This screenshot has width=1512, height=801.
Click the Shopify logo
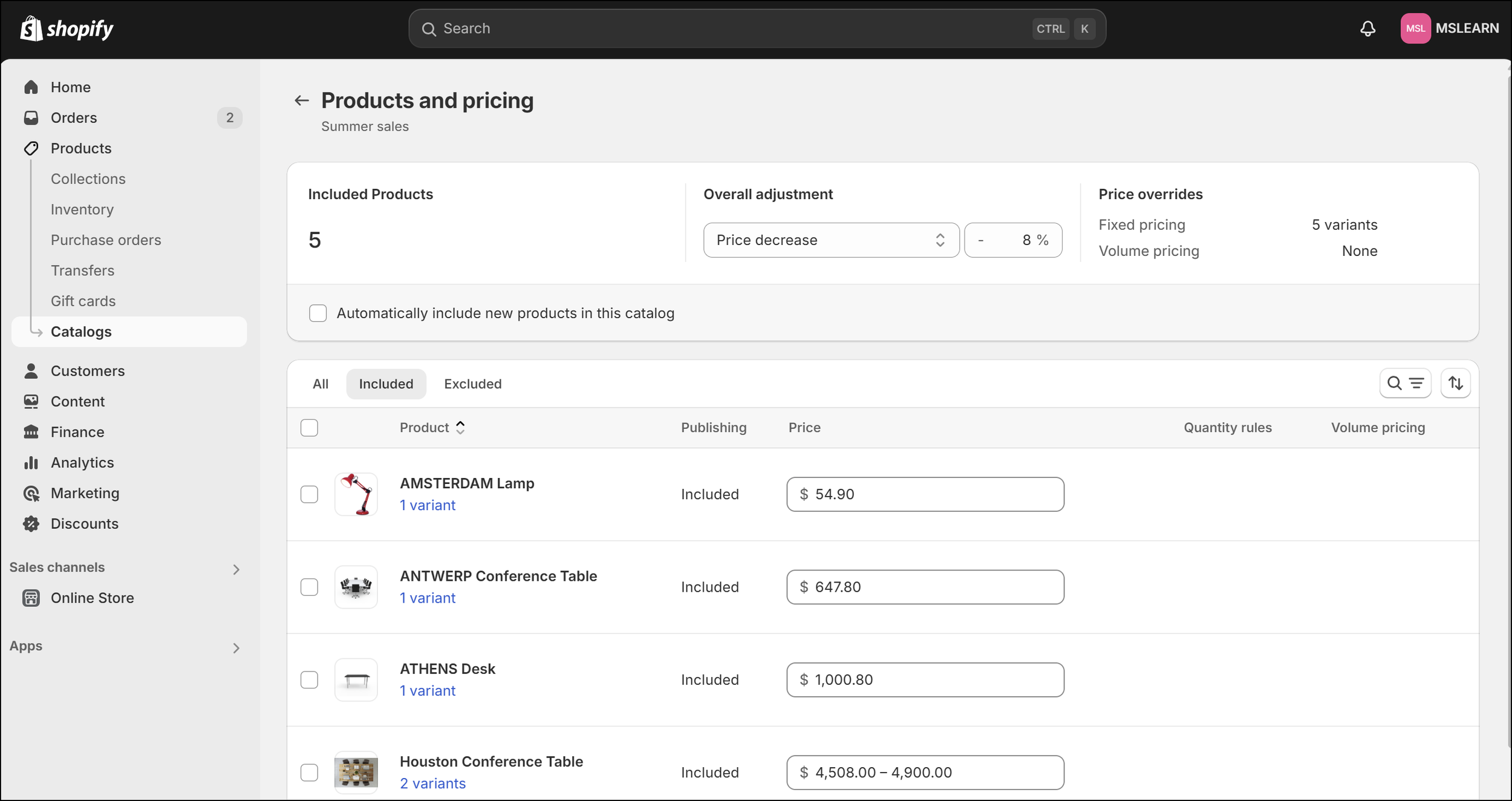[x=67, y=28]
